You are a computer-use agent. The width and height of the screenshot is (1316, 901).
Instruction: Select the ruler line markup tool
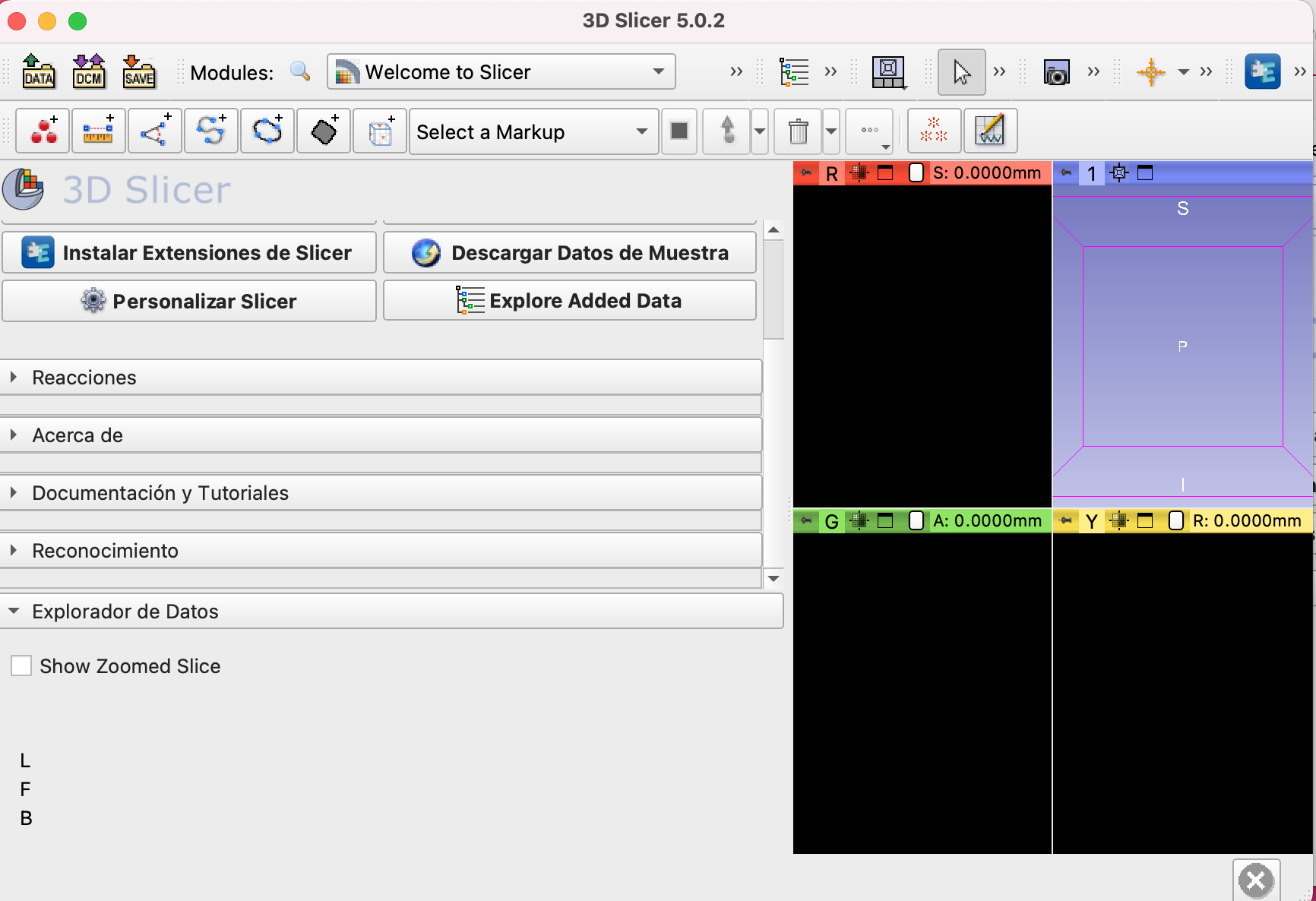[x=98, y=131]
